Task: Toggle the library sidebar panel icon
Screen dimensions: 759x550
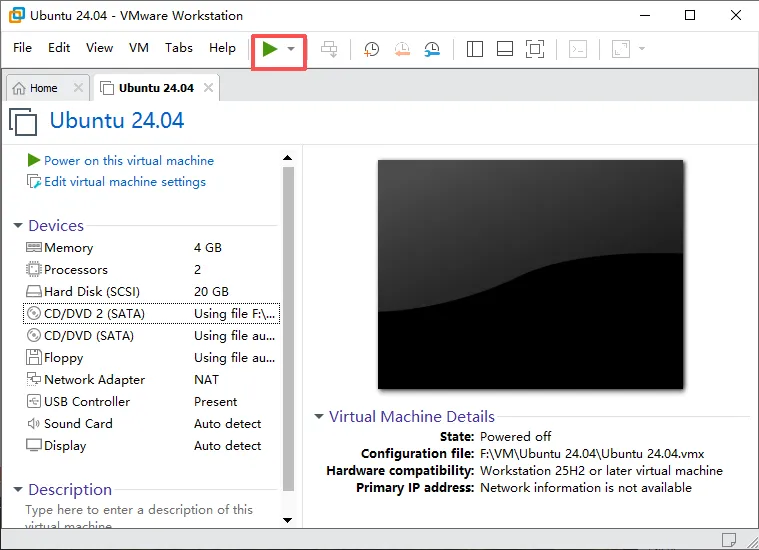Action: tap(474, 49)
